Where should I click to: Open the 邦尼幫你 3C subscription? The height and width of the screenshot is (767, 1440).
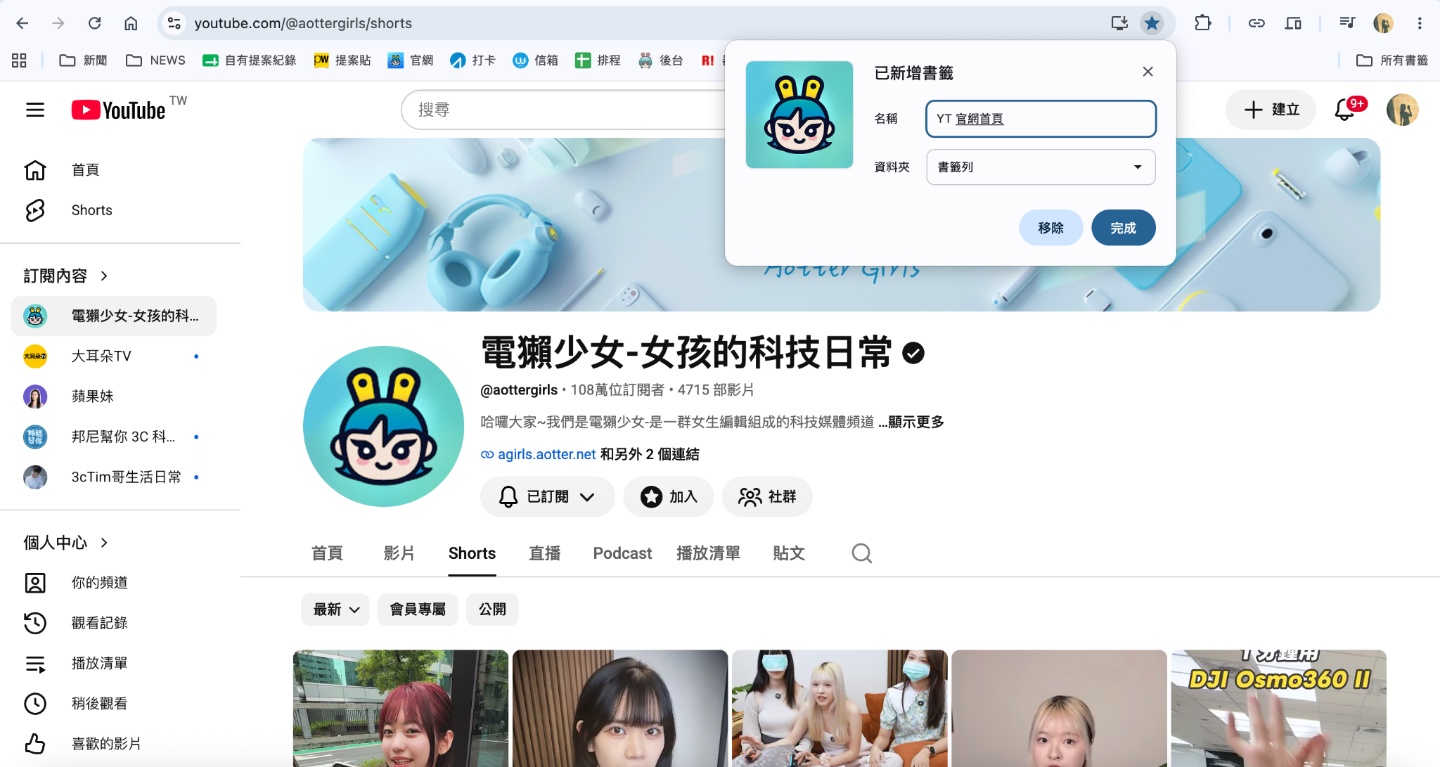pyautogui.click(x=114, y=437)
